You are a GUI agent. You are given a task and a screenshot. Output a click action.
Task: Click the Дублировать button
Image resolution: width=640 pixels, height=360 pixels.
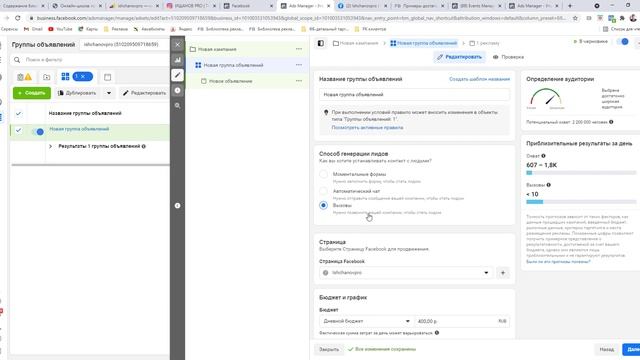[x=77, y=93]
